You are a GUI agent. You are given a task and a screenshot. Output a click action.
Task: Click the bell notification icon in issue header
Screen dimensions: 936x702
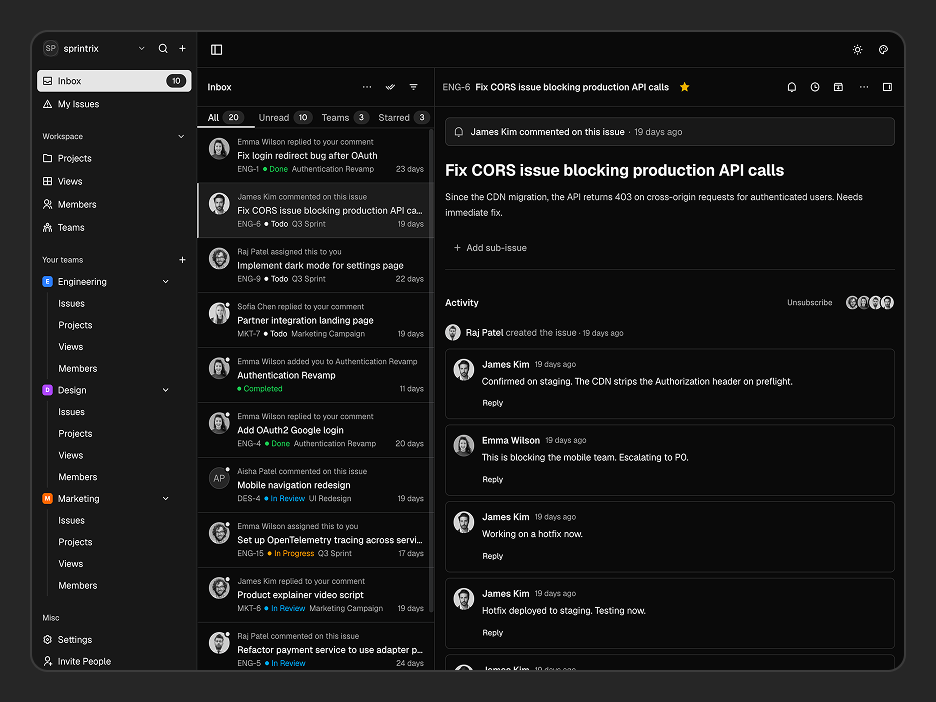pyautogui.click(x=792, y=87)
